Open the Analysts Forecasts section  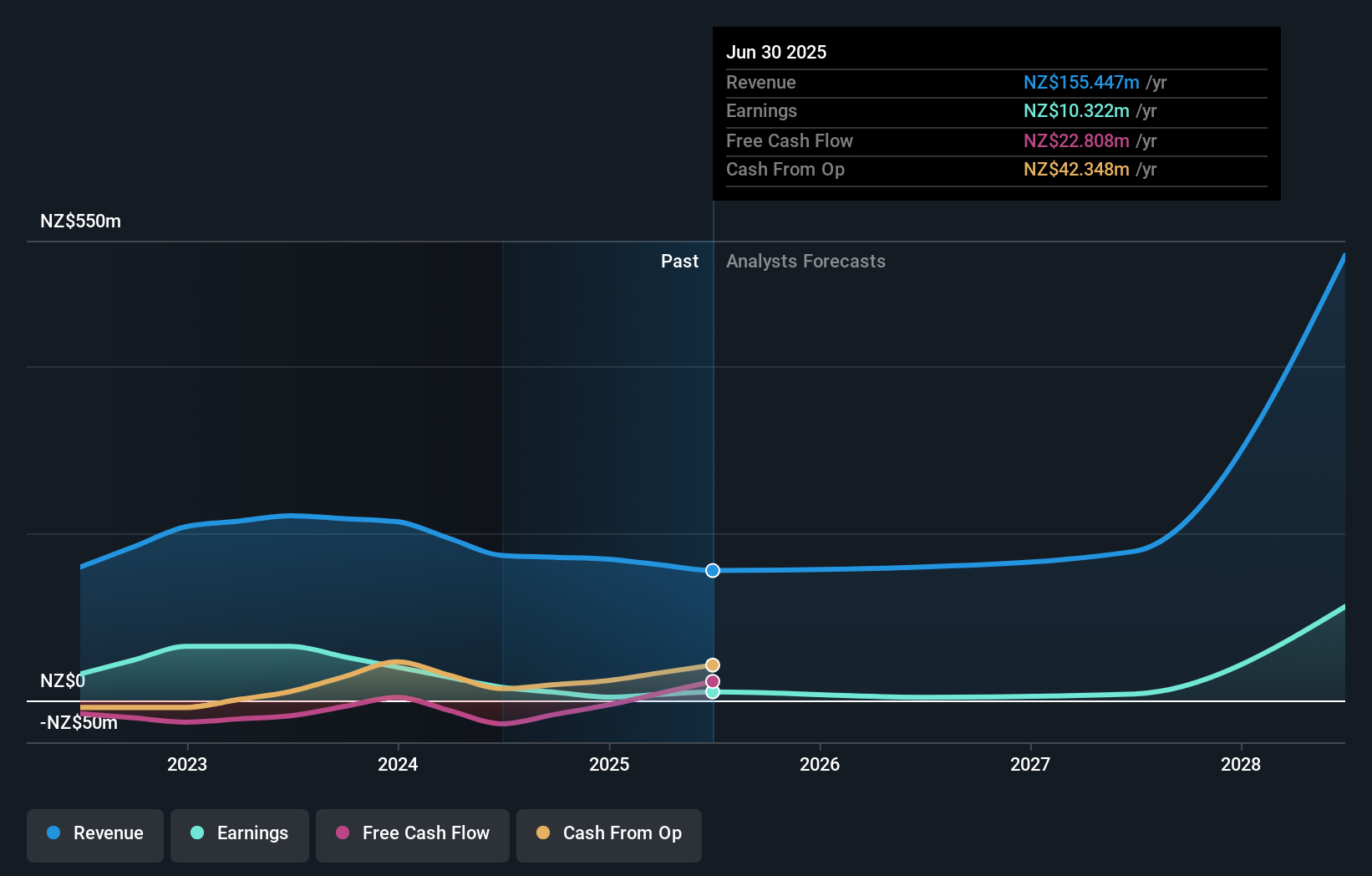pos(805,261)
